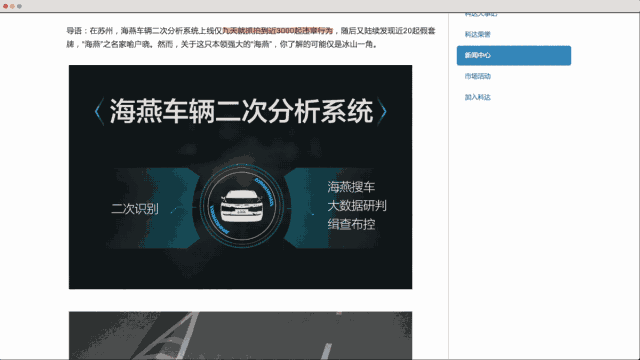Viewport: 640px width, 360px height.
Task: Click the highlighted phrase in the intro paragraph
Action: pos(278,31)
